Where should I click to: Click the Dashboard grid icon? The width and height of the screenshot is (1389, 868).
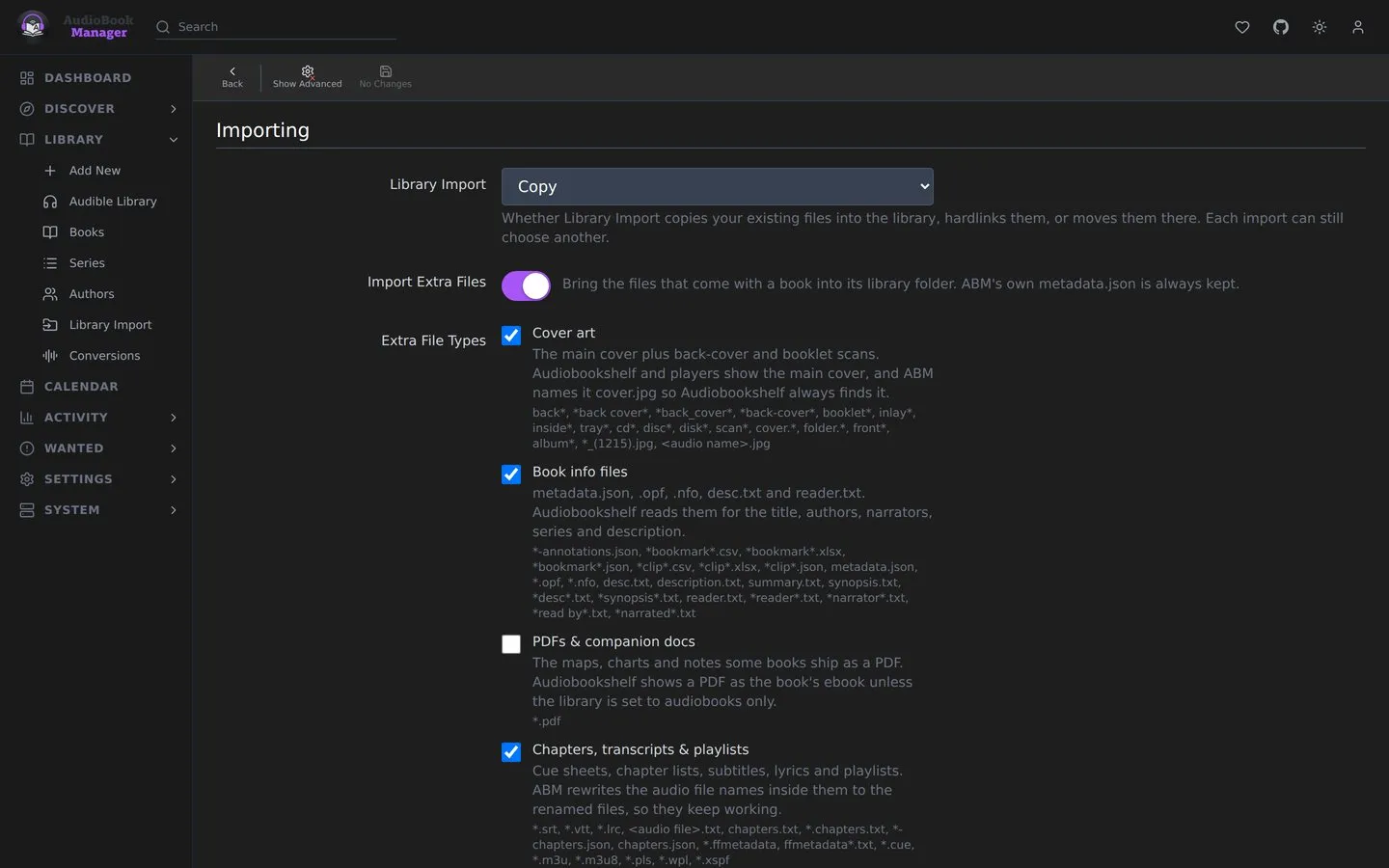27,78
